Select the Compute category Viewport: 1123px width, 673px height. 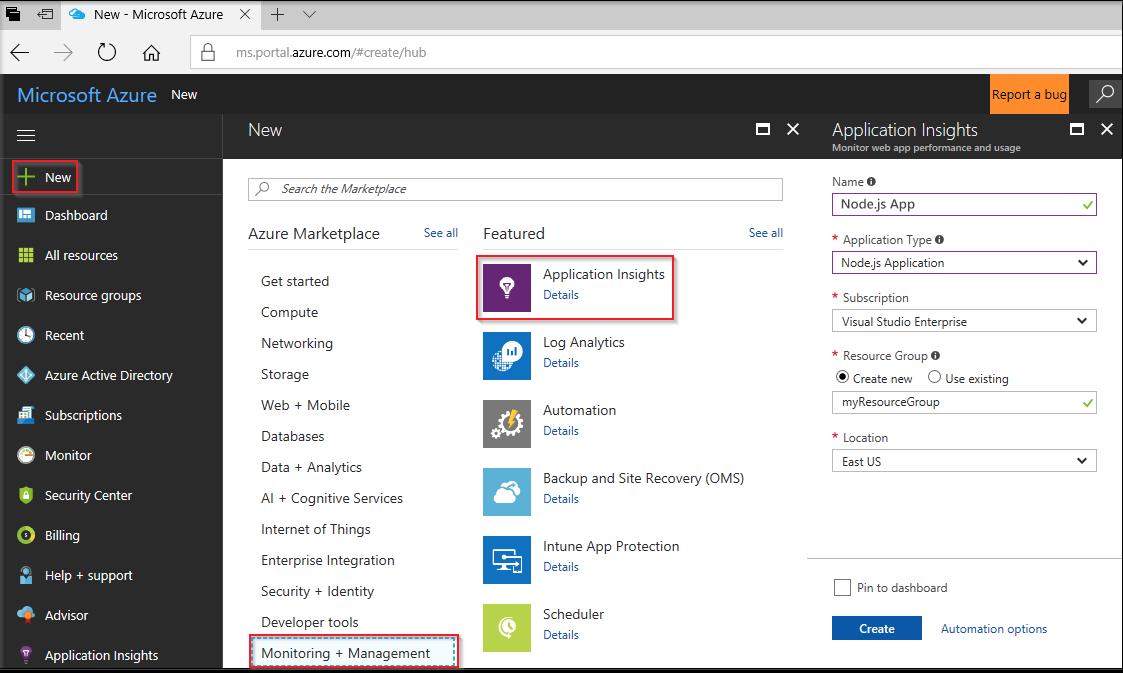click(289, 312)
